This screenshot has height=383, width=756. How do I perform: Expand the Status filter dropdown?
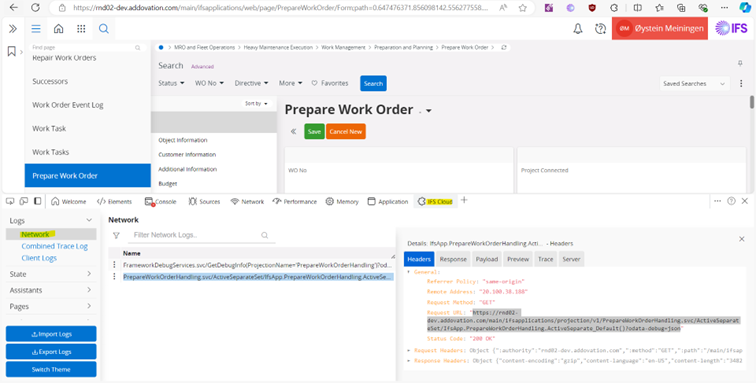(171, 83)
